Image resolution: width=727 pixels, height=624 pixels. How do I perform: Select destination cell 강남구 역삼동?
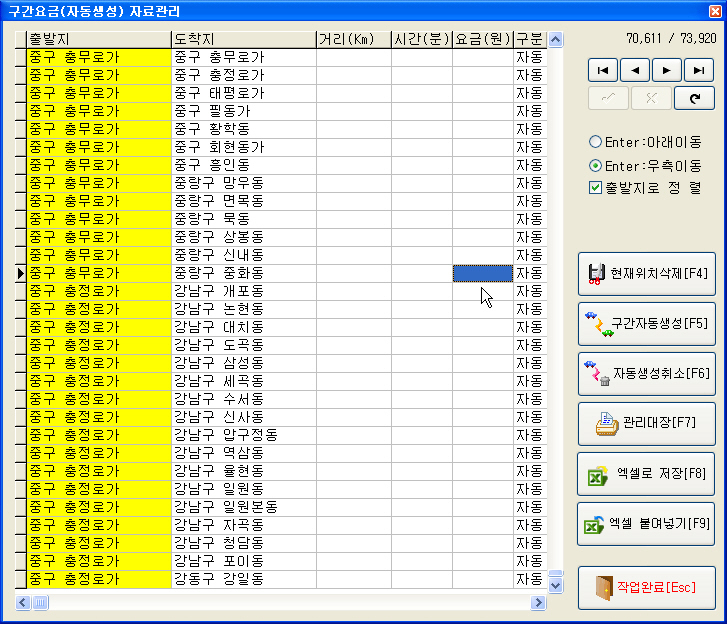point(244,453)
